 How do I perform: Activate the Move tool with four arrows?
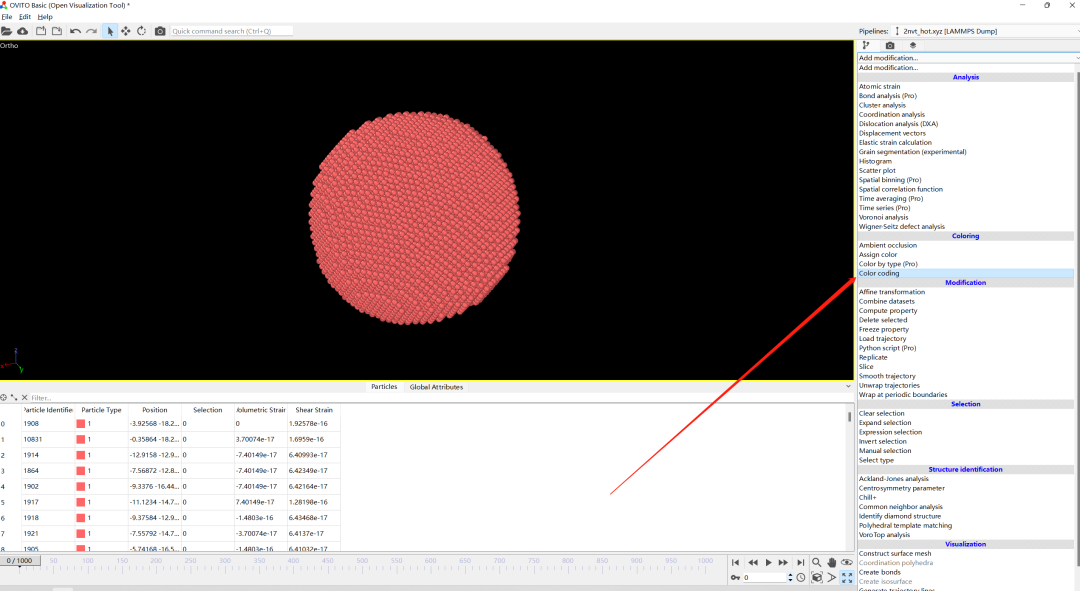(126, 31)
